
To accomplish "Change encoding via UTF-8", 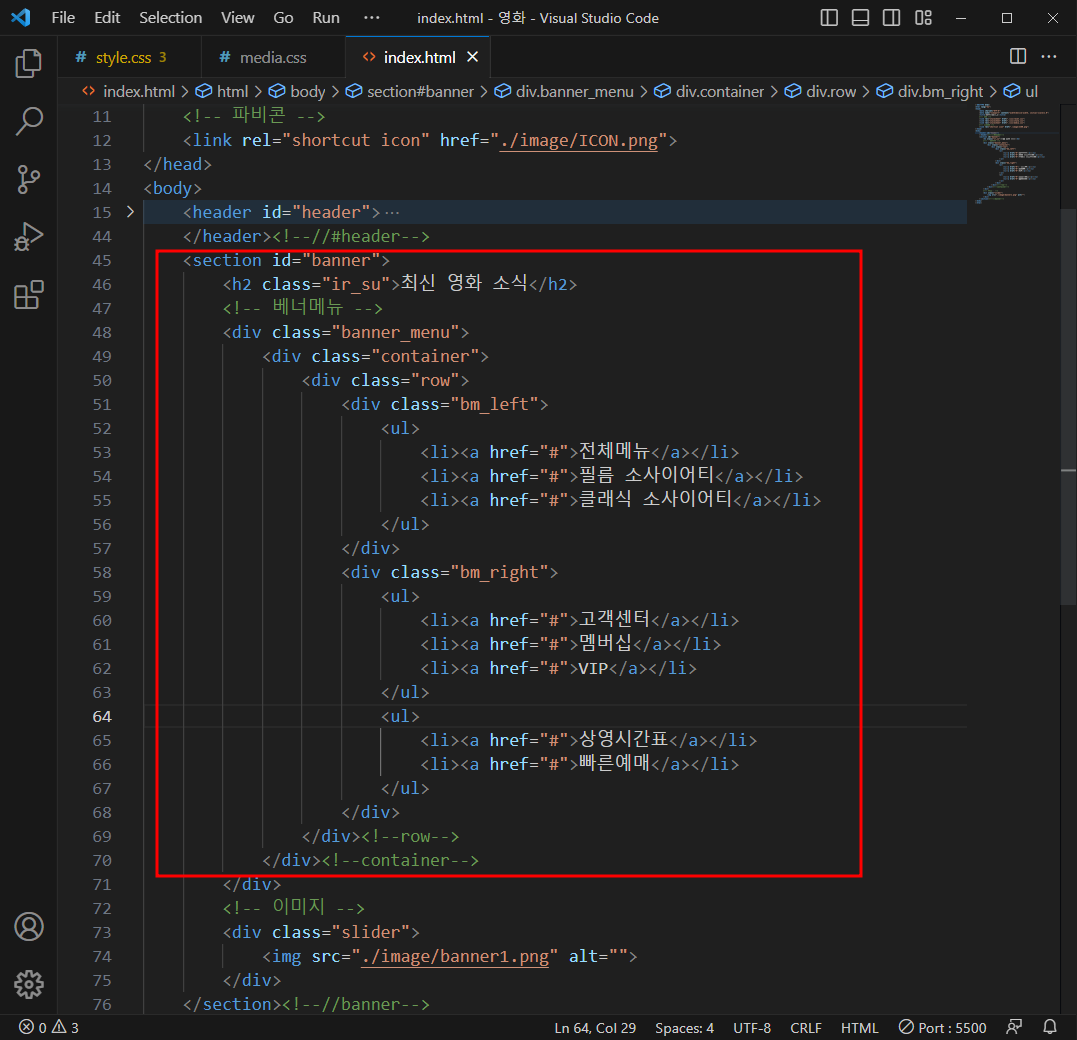I will [x=751, y=1028].
